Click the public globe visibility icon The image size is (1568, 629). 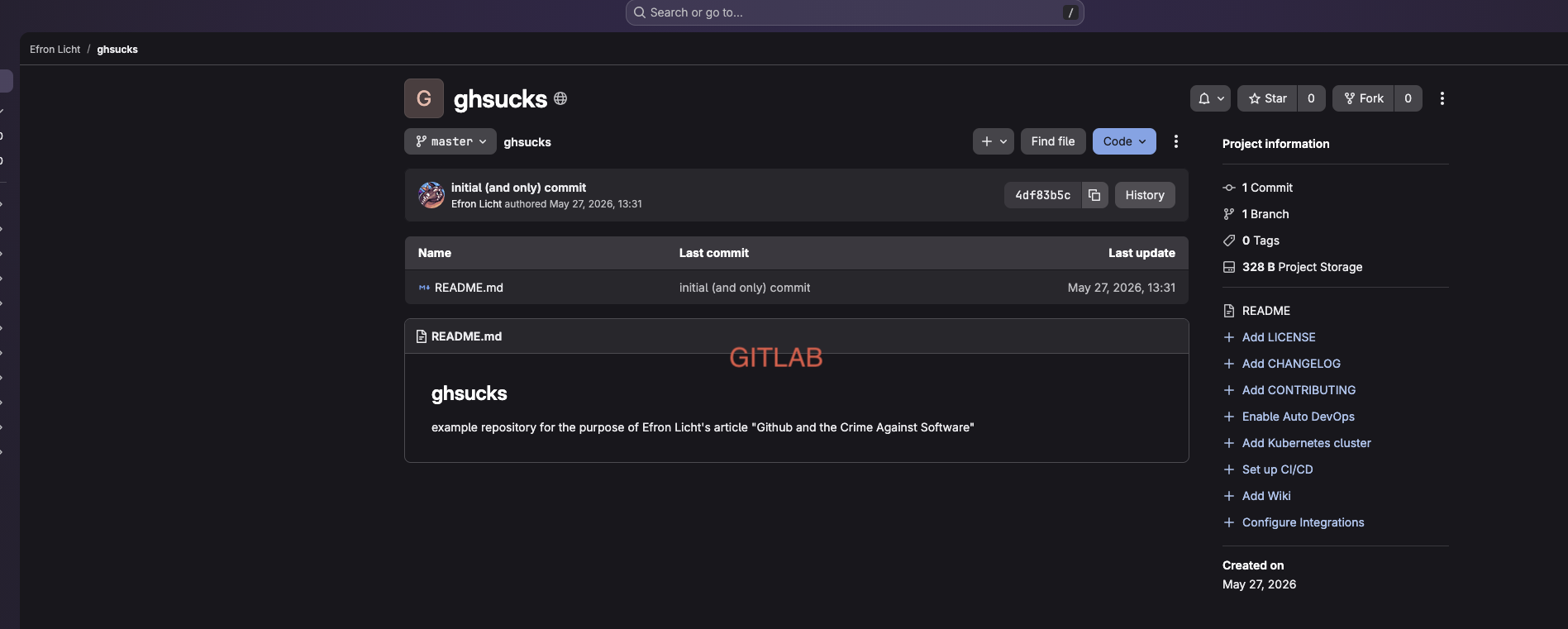click(x=560, y=98)
